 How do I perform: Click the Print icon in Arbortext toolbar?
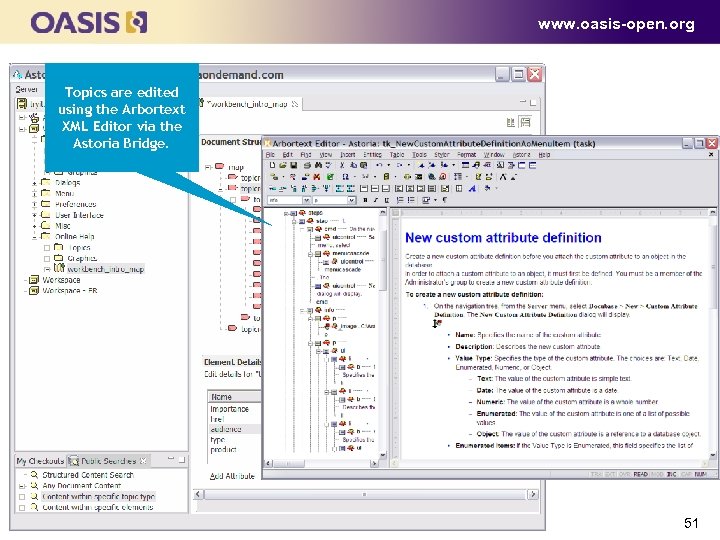click(x=307, y=165)
